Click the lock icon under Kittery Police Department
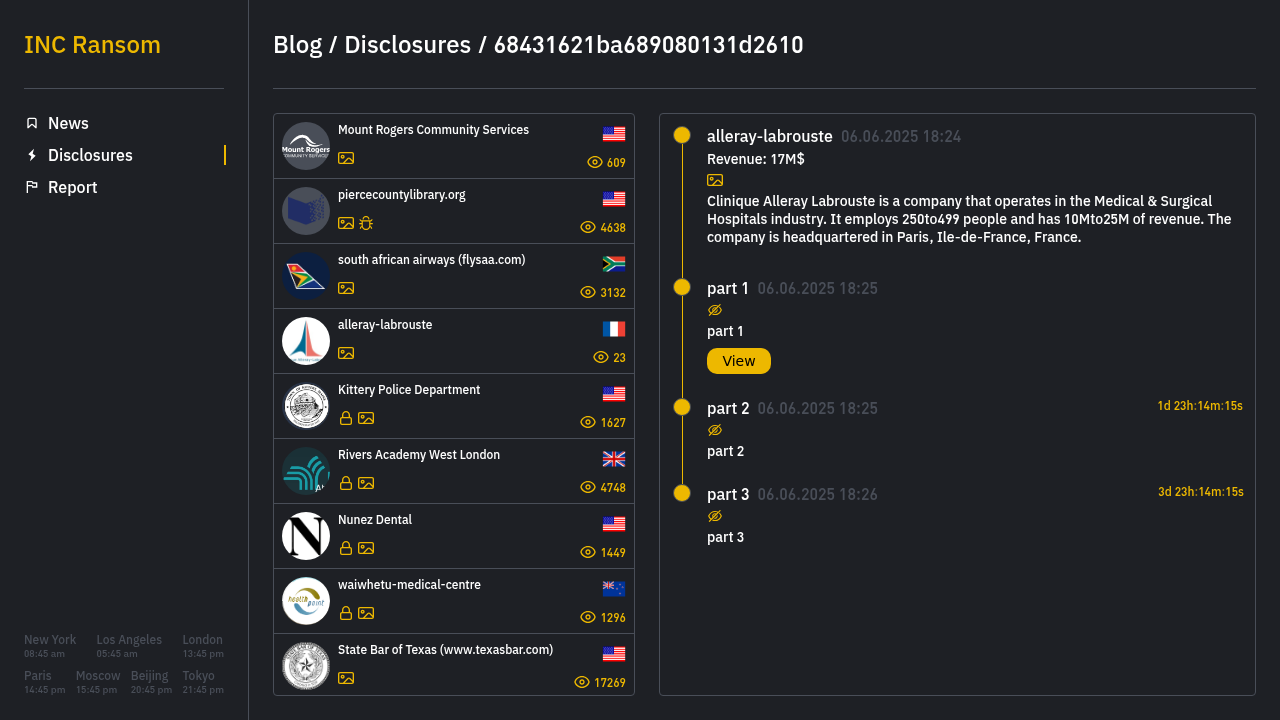1280x720 pixels. point(346,418)
